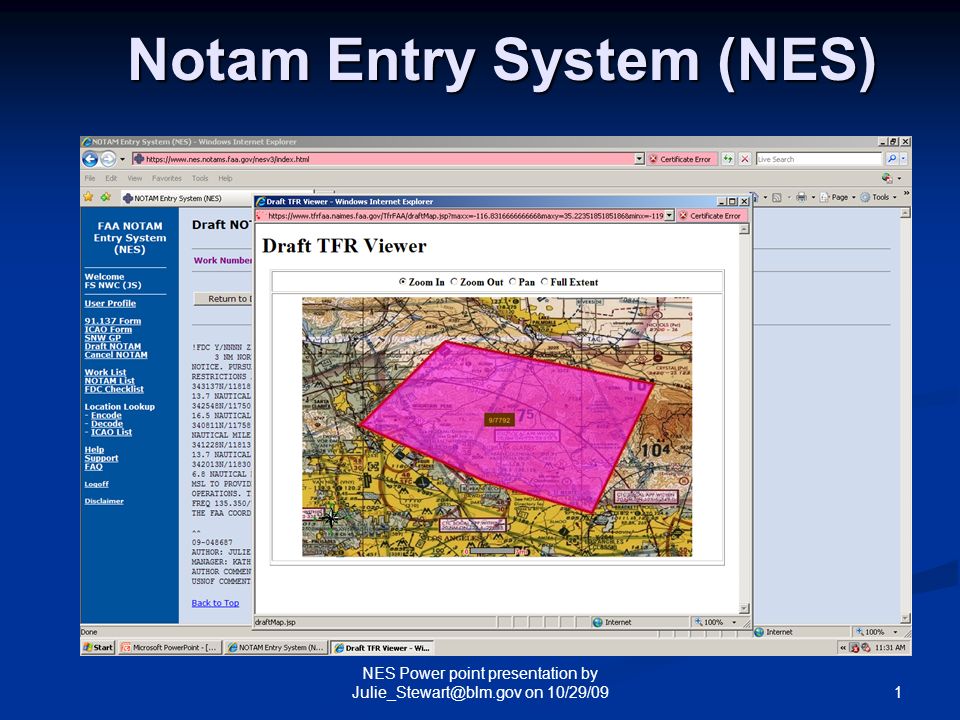Open the Tools dropdown on the command bar
The height and width of the screenshot is (720, 960).
click(x=879, y=197)
